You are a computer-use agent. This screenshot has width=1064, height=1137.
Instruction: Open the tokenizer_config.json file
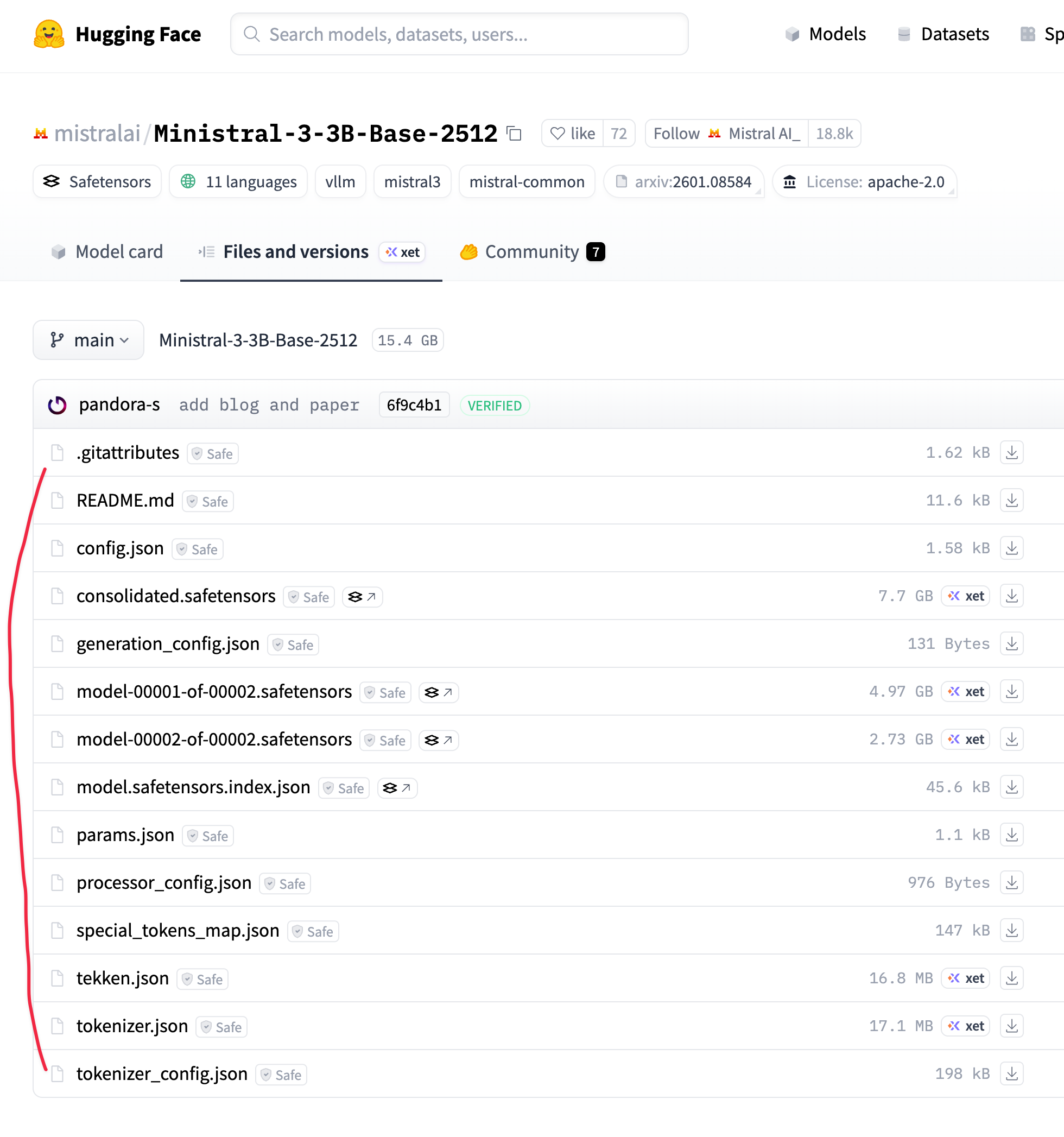tap(162, 1073)
